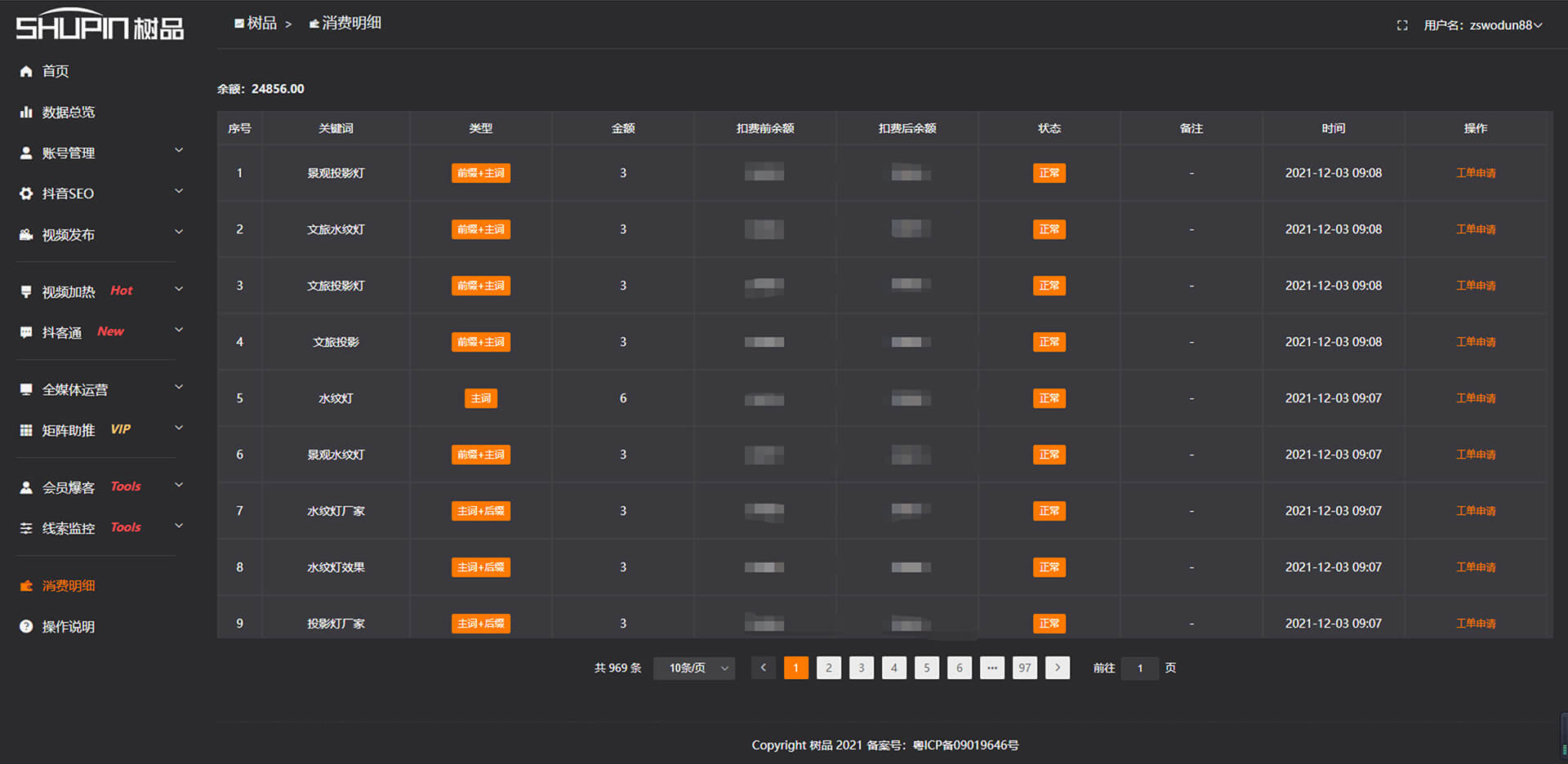
Task: Click the grid icon beside 矩阵助推
Action: click(x=26, y=430)
